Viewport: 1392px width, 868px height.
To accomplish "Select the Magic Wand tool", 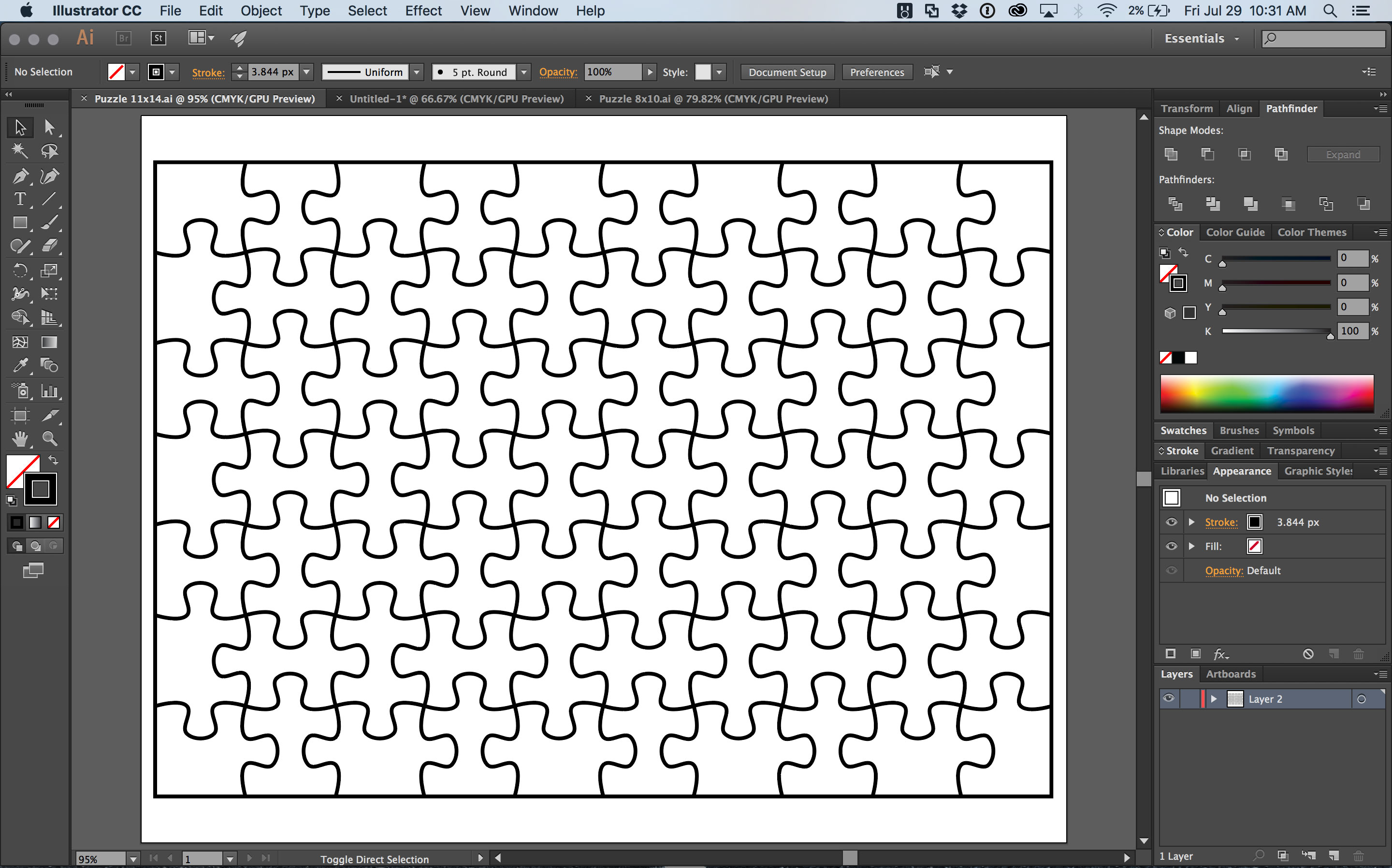I will tap(20, 150).
